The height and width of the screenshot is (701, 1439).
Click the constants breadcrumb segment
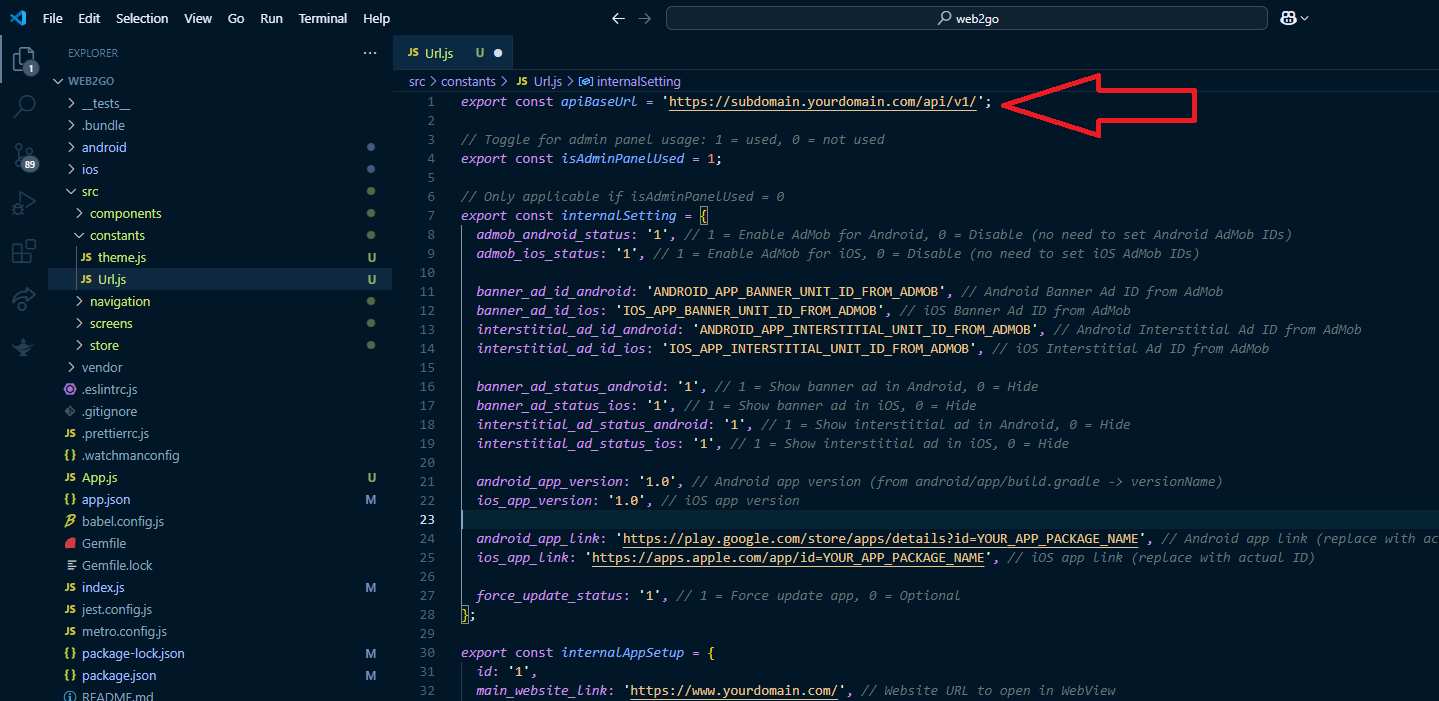468,81
